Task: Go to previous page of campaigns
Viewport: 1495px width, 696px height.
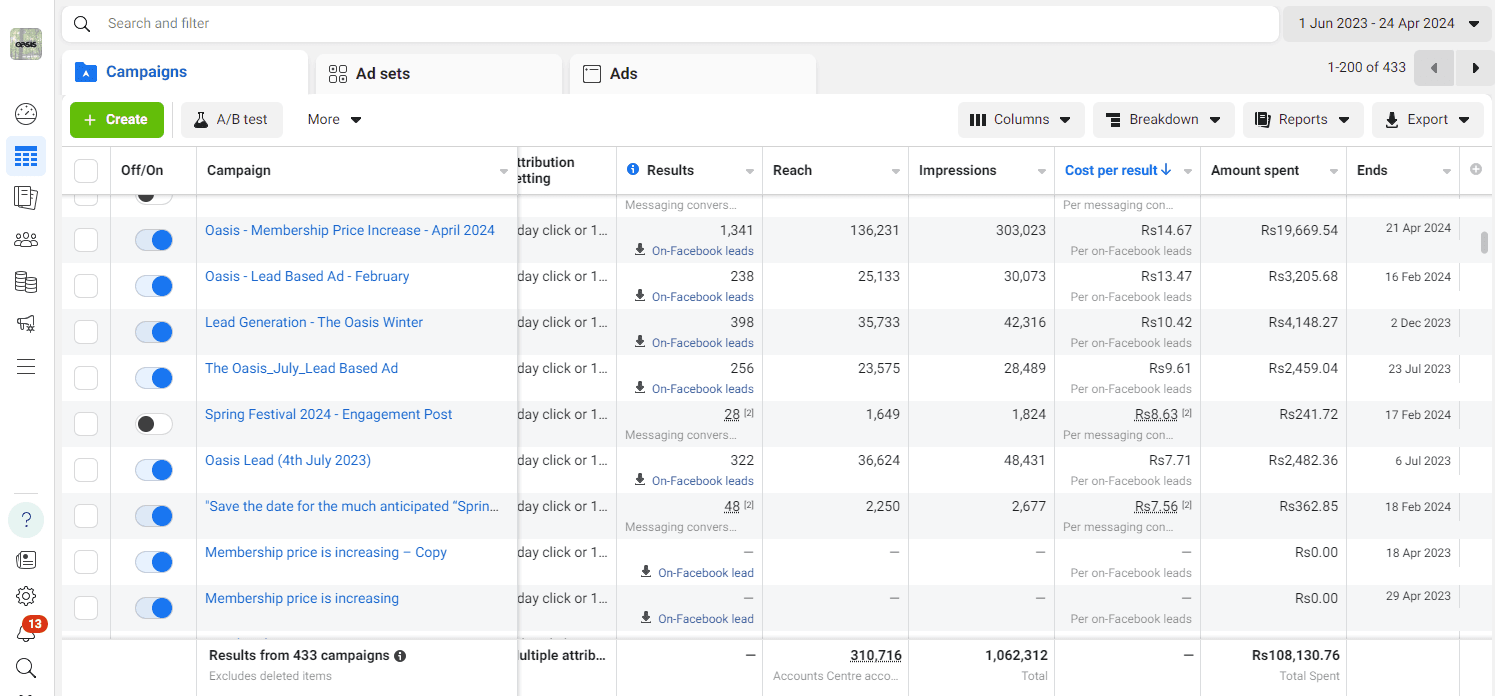Action: point(1435,68)
